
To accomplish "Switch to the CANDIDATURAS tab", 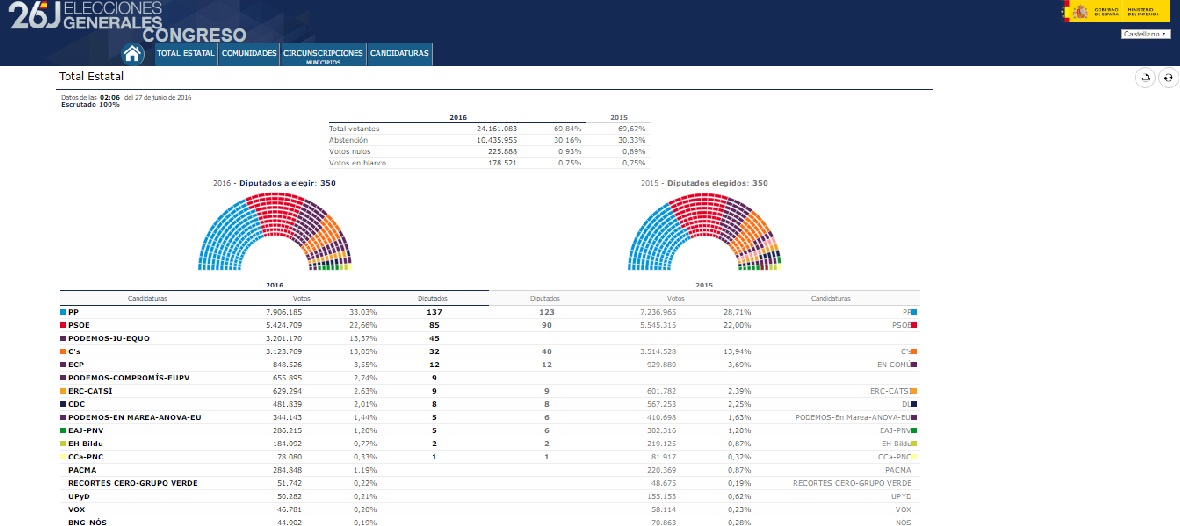I will (x=400, y=53).
